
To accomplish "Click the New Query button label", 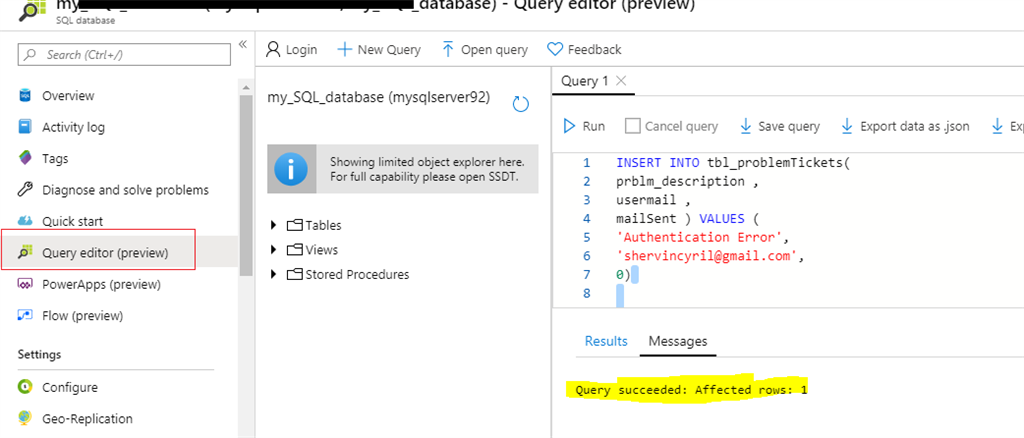I will (389, 50).
